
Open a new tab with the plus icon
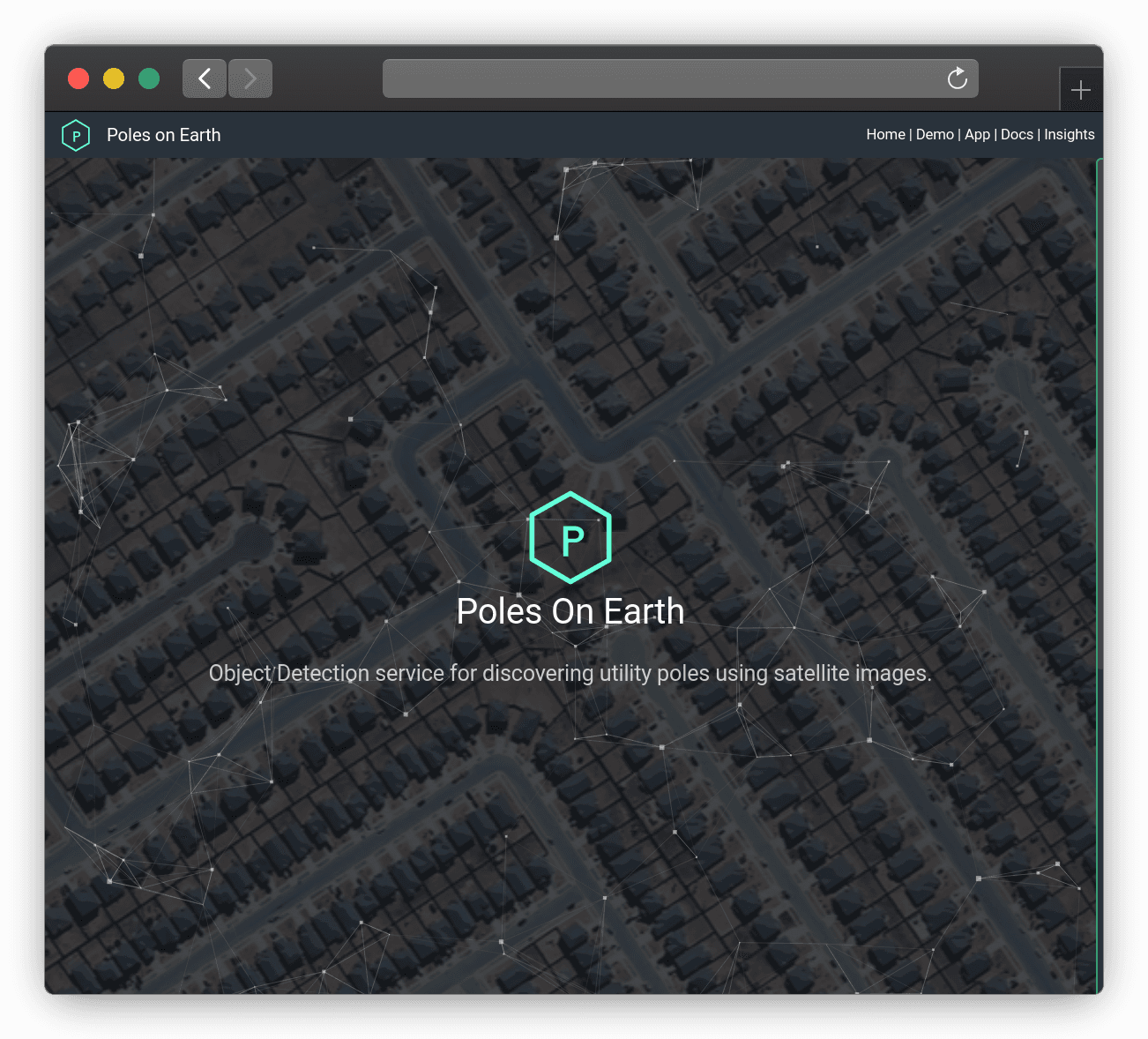(1080, 90)
